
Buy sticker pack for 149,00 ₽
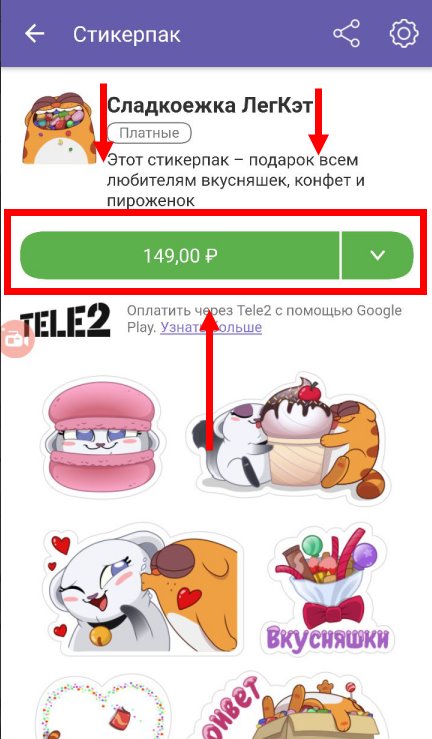(x=180, y=255)
